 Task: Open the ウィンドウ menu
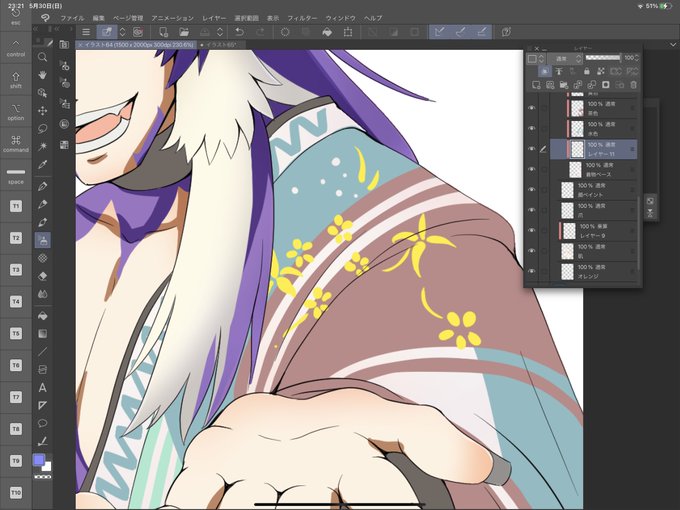click(x=340, y=18)
